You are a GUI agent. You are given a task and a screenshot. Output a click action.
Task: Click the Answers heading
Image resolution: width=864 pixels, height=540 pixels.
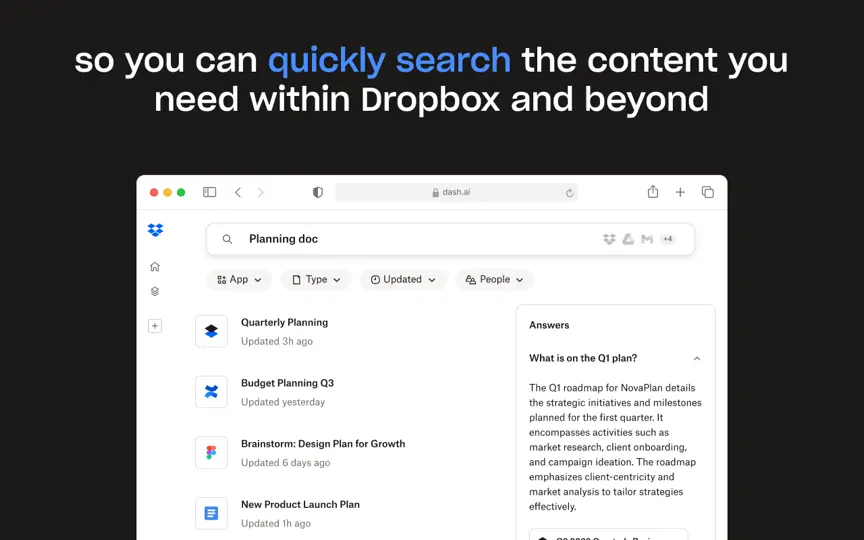point(549,325)
